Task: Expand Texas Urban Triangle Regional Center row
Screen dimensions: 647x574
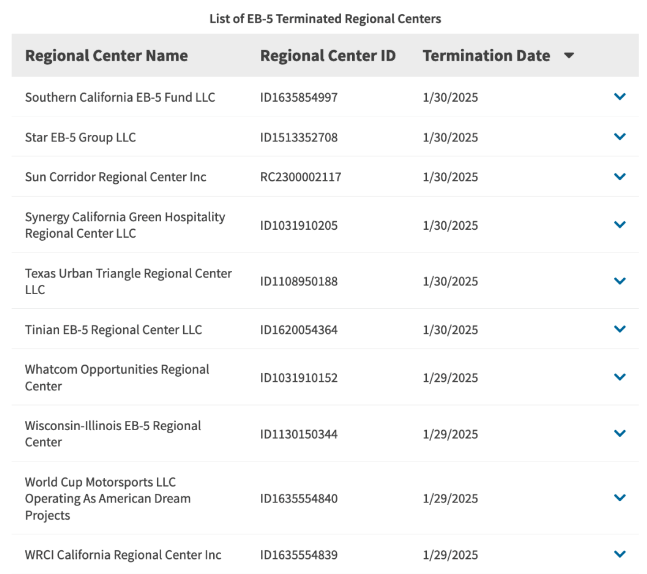Action: click(x=620, y=281)
